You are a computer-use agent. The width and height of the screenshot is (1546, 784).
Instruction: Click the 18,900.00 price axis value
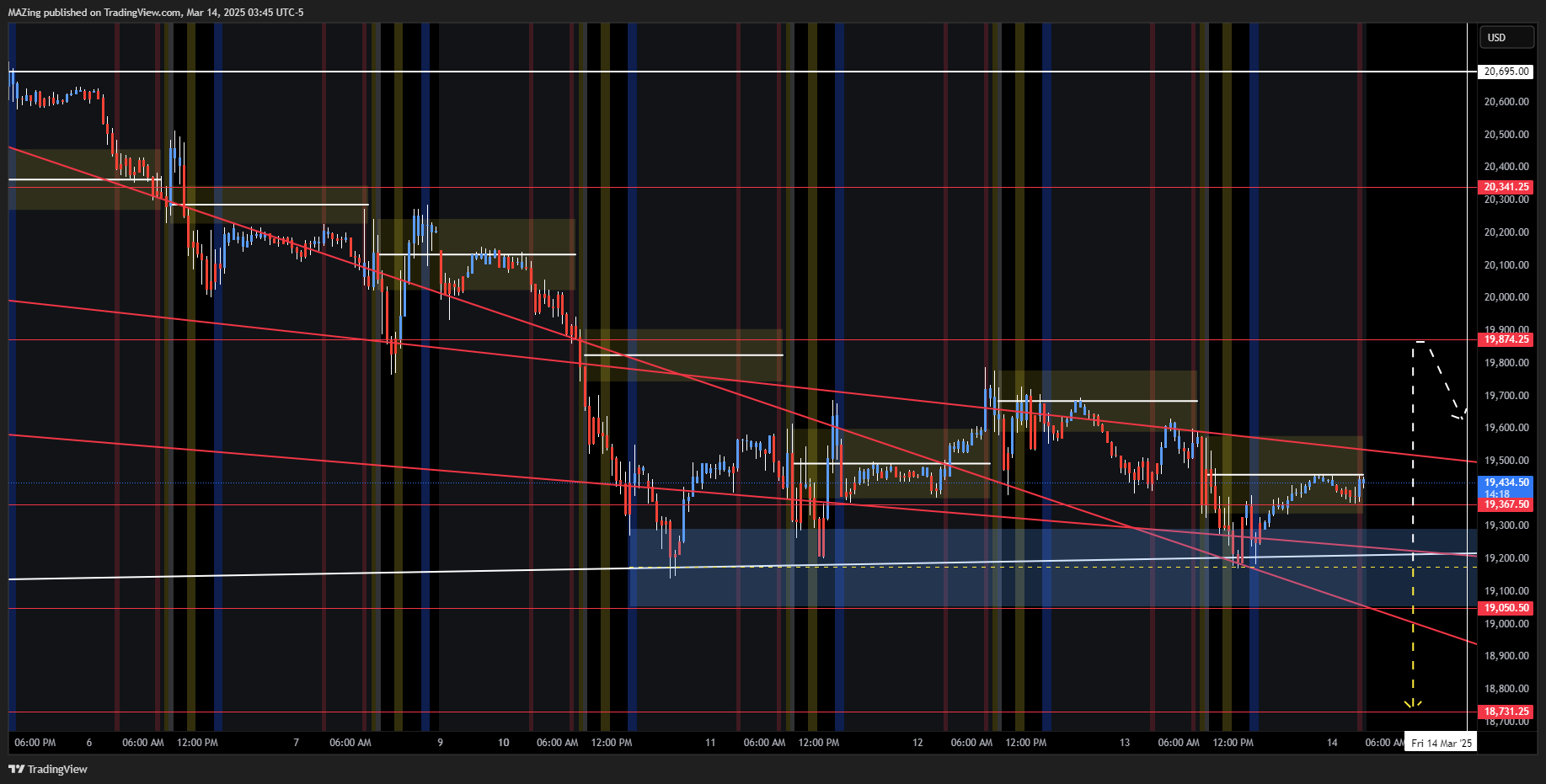pos(1506,656)
